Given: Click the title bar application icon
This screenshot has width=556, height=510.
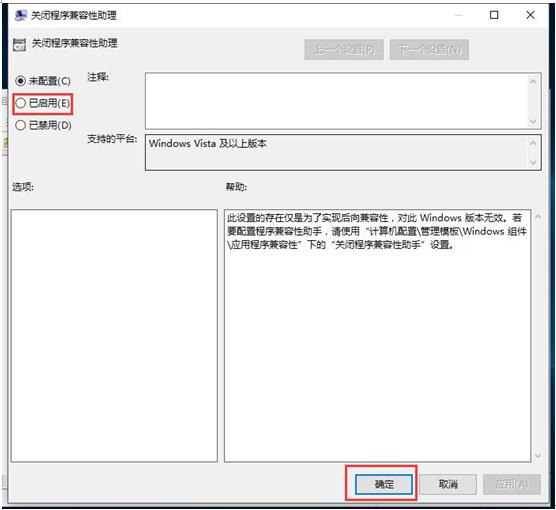Looking at the screenshot, I should (21, 15).
